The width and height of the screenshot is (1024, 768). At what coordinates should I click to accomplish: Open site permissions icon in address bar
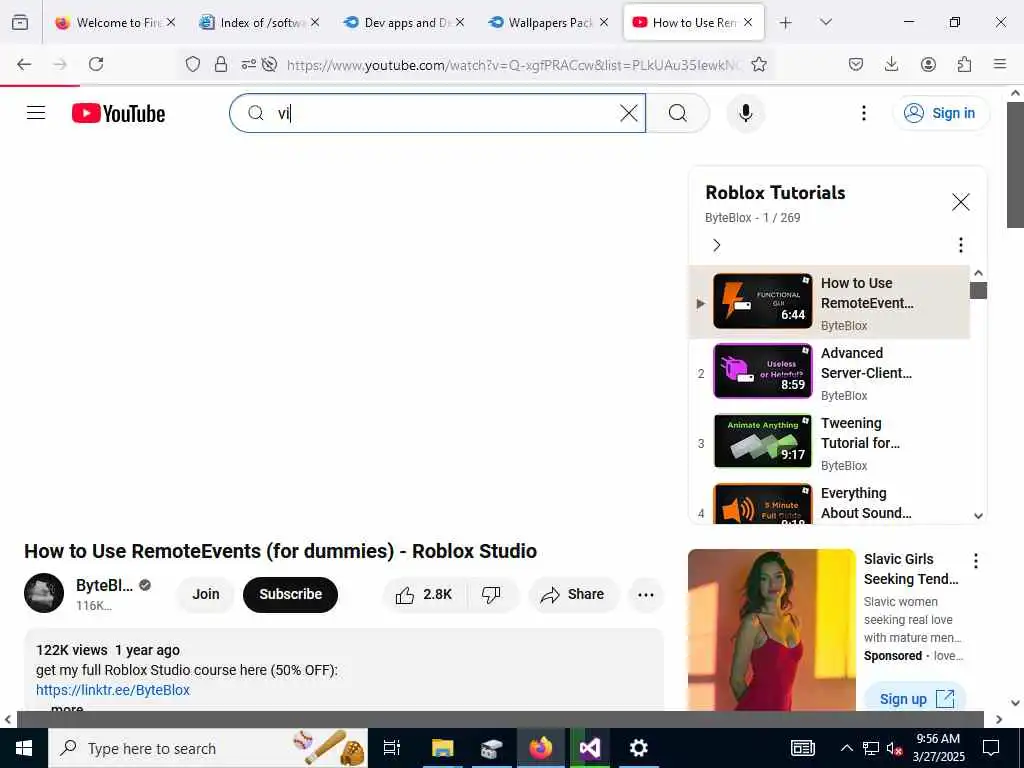[x=248, y=64]
